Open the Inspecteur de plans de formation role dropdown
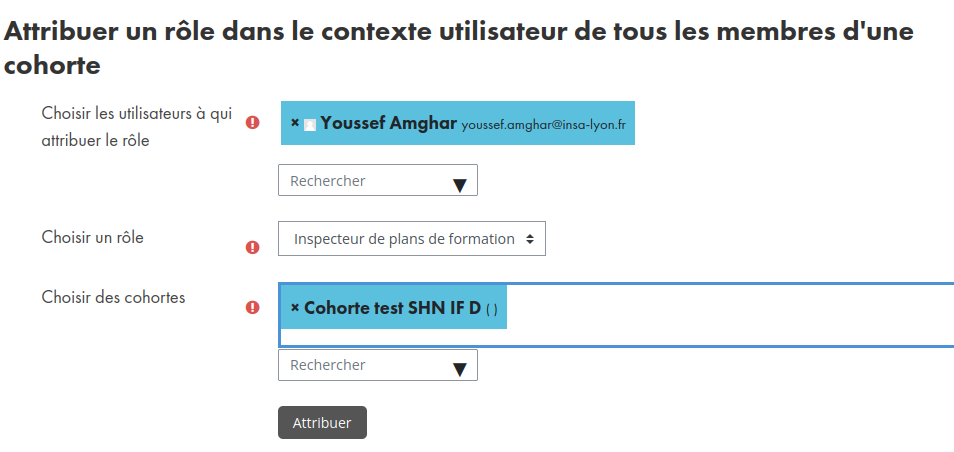The height and width of the screenshot is (452, 954). [412, 238]
